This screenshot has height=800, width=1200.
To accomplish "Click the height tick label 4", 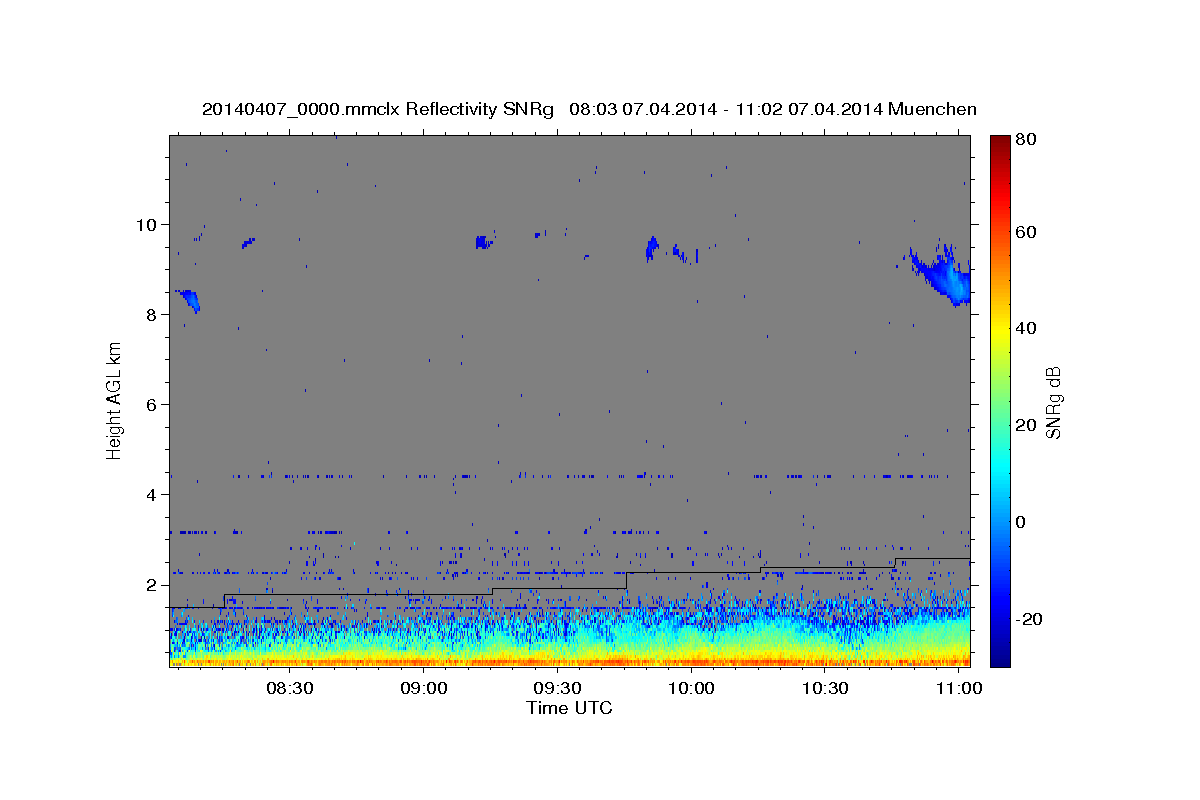I will pyautogui.click(x=153, y=494).
